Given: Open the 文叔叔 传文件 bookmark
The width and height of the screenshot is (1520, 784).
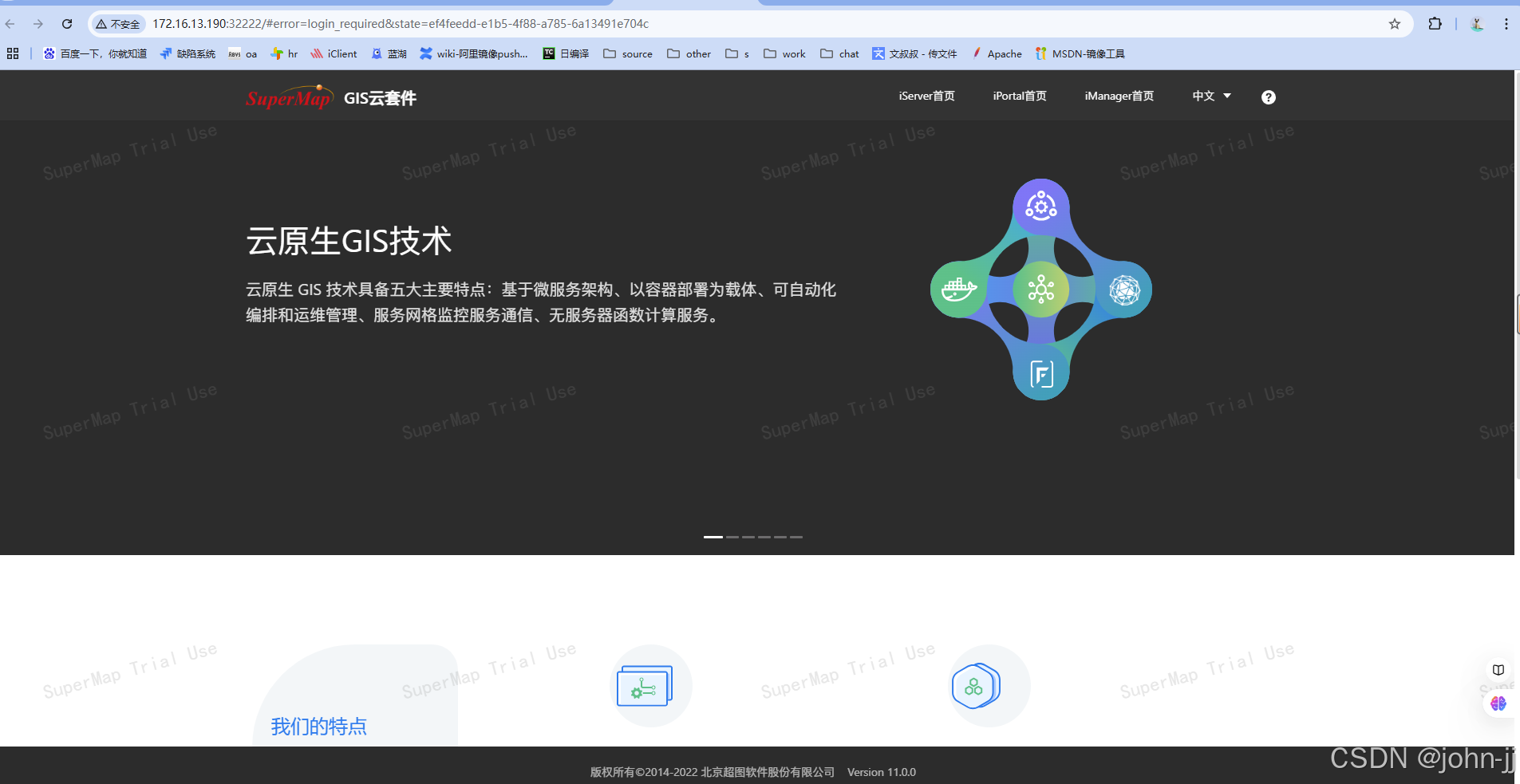Looking at the screenshot, I should click(914, 53).
